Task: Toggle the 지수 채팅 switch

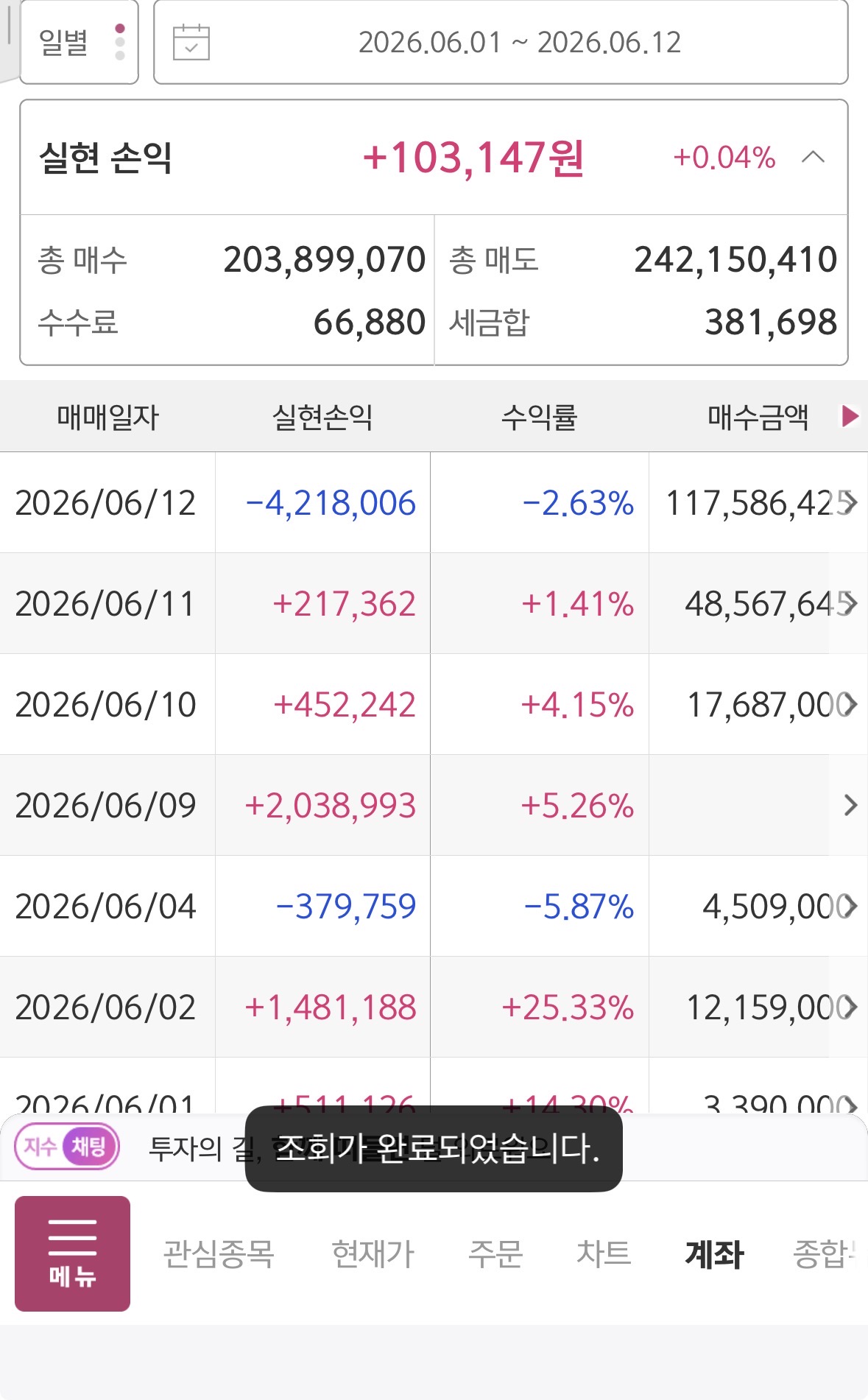Action: click(x=67, y=1146)
